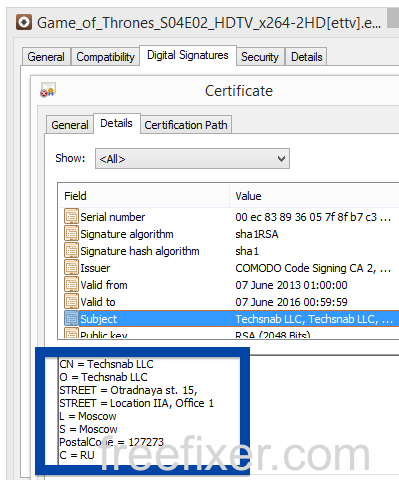This screenshot has height=480, width=399.
Task: Select the Issuer row
Action: pos(229,268)
